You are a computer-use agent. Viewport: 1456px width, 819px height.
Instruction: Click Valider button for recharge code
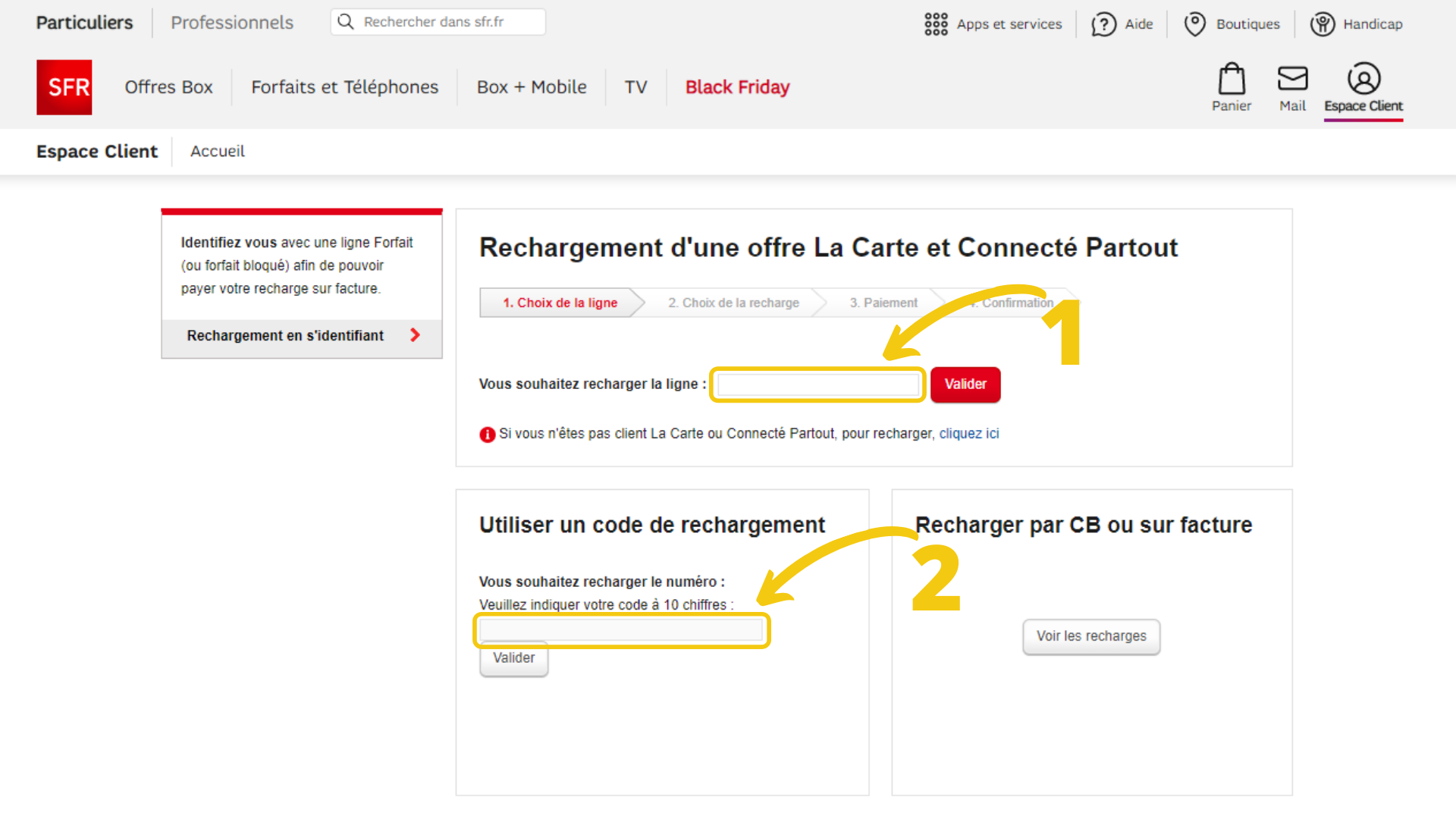pyautogui.click(x=513, y=658)
